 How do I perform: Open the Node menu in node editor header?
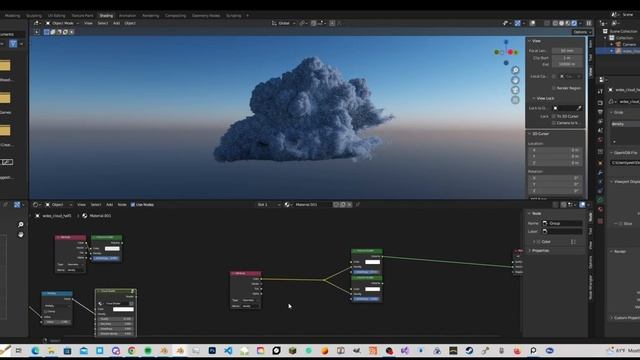click(x=122, y=204)
